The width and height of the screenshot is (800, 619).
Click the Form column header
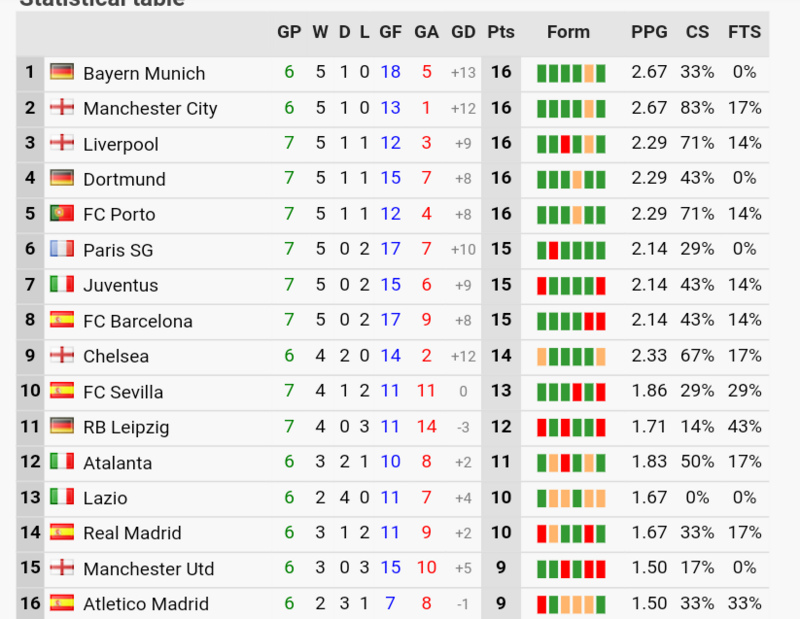click(x=568, y=32)
